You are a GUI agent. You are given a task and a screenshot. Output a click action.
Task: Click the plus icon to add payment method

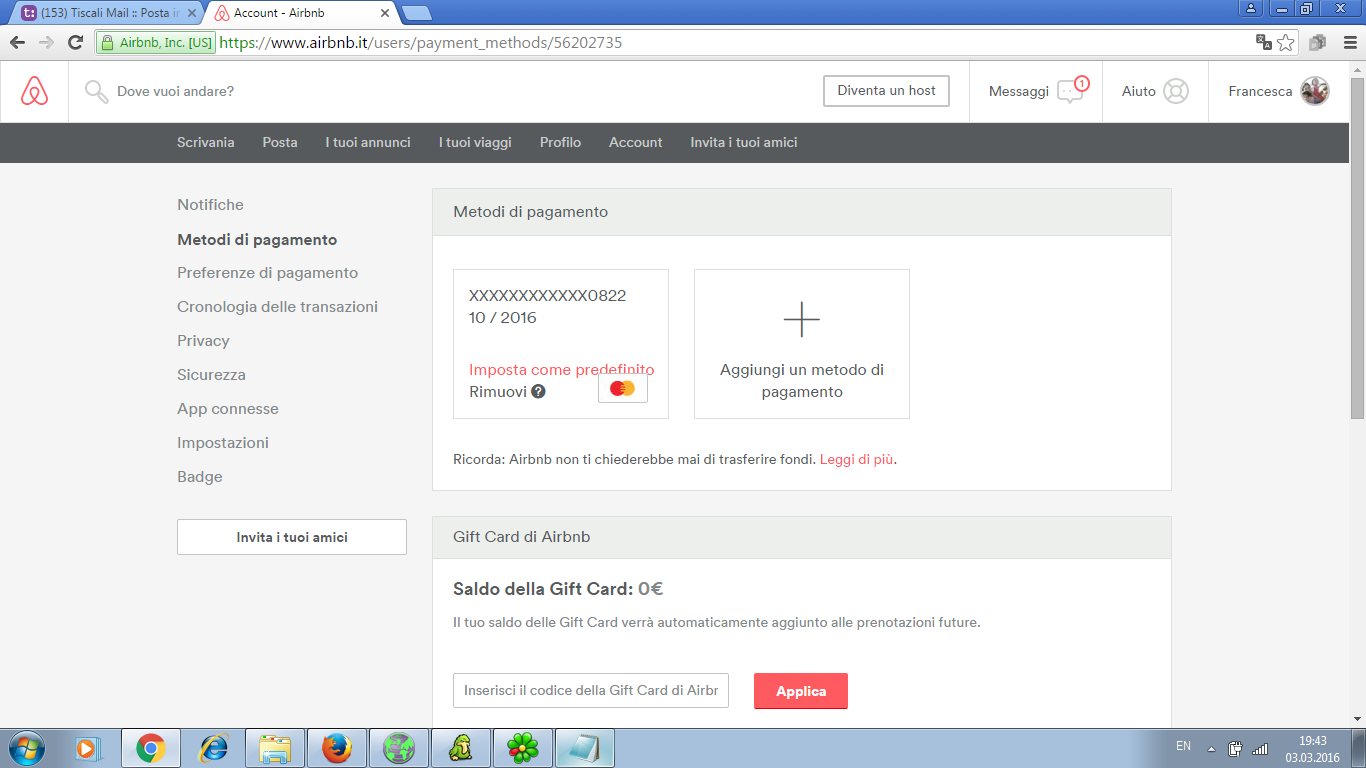pyautogui.click(x=802, y=320)
